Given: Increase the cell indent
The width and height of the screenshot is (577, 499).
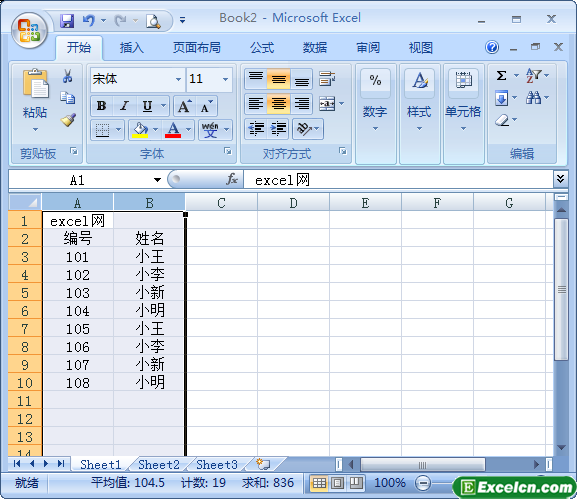Looking at the screenshot, I should (x=278, y=129).
